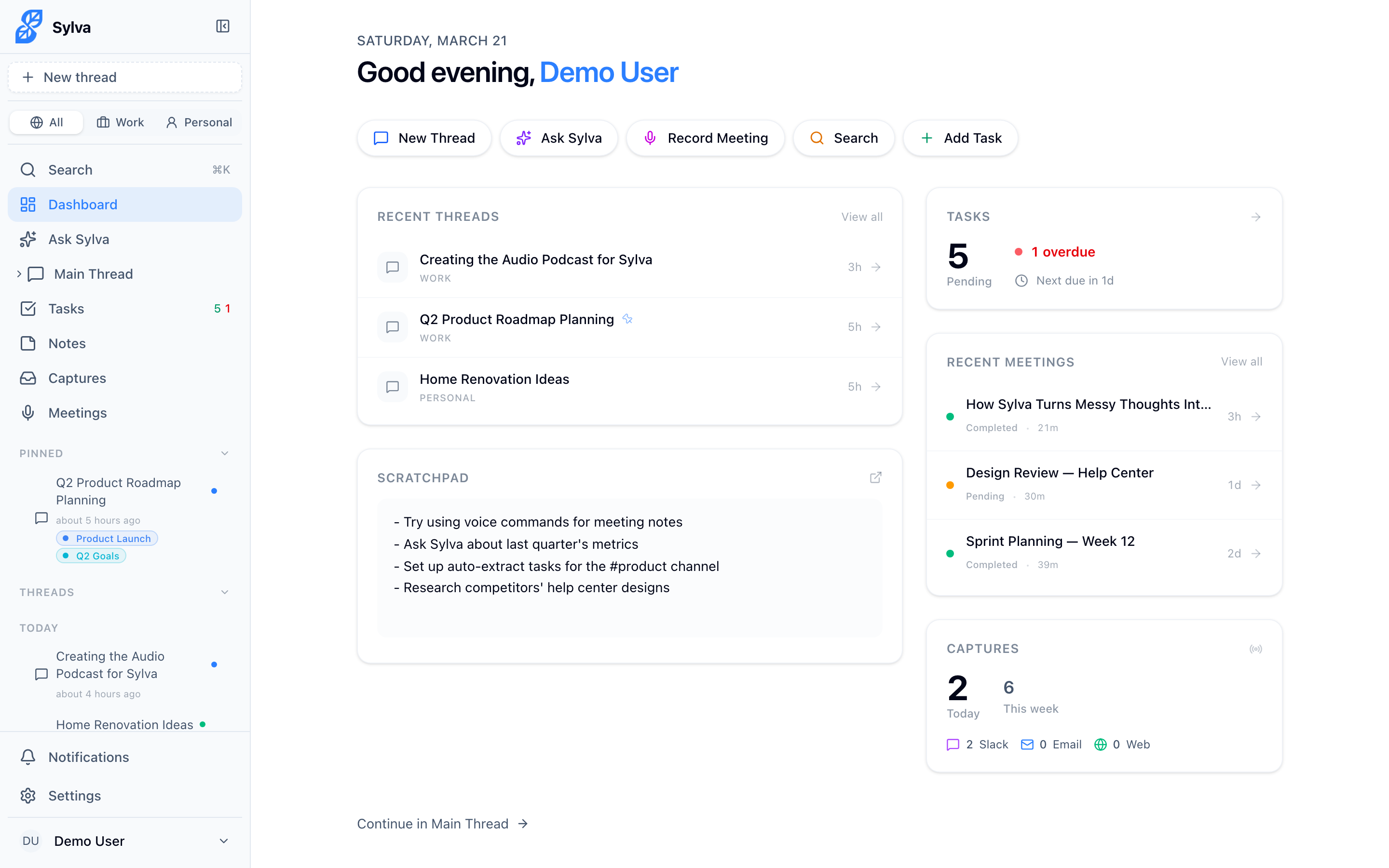Open the Meetings microphone icon
The image size is (1389, 868).
pos(28,413)
